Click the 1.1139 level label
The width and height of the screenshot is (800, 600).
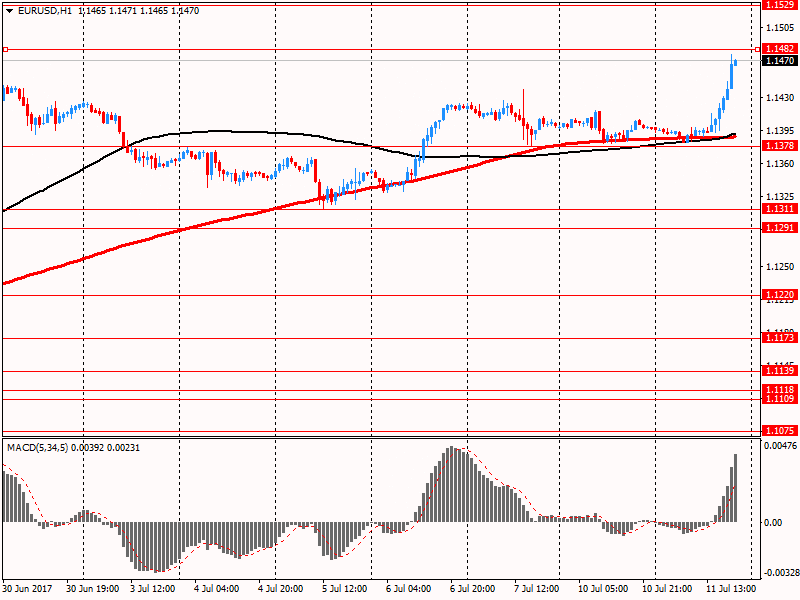pyautogui.click(x=780, y=370)
